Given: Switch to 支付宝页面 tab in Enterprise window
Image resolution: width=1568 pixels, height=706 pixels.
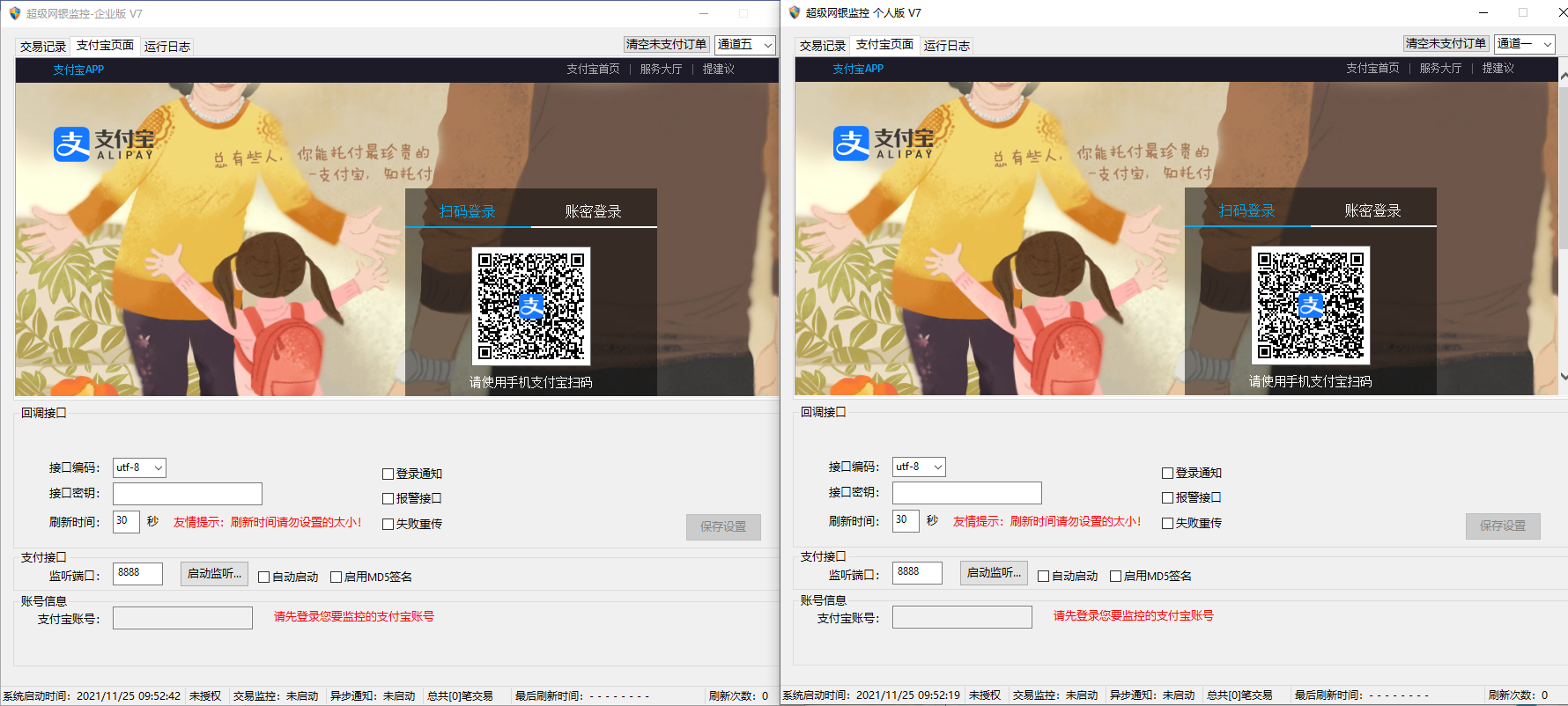Looking at the screenshot, I should coord(105,45).
